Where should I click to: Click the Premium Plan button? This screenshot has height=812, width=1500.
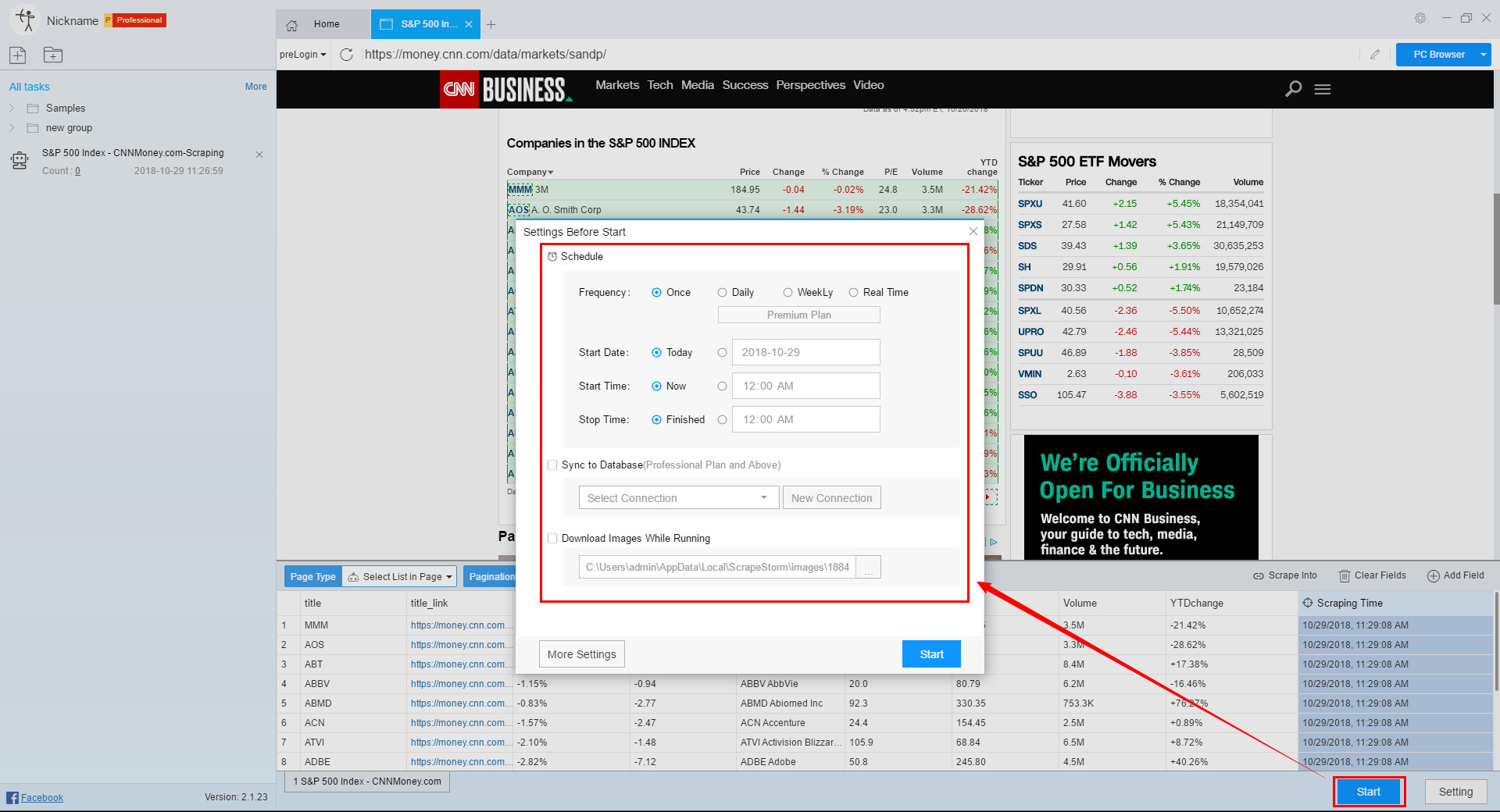click(x=799, y=315)
